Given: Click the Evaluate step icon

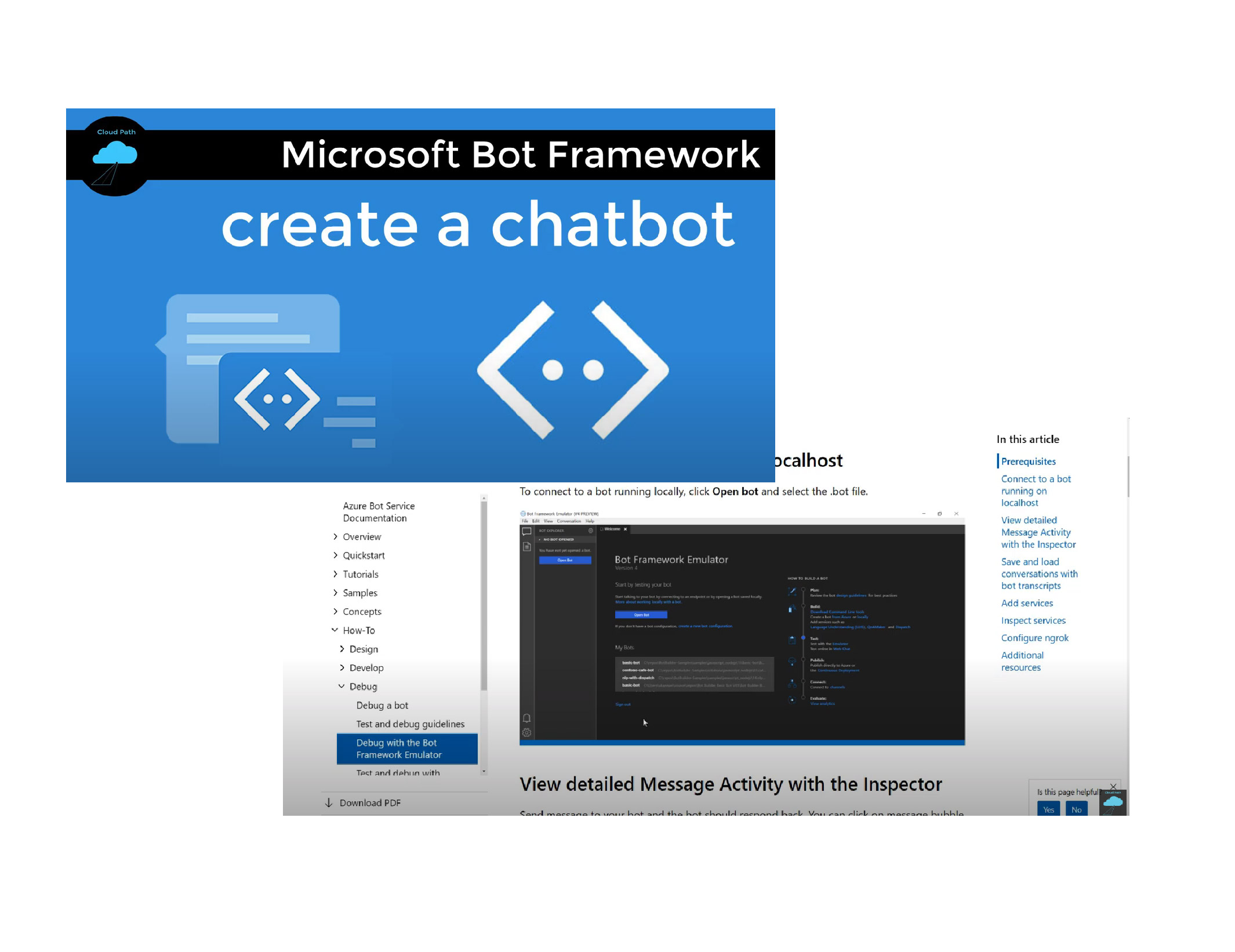Looking at the screenshot, I should coord(792,700).
